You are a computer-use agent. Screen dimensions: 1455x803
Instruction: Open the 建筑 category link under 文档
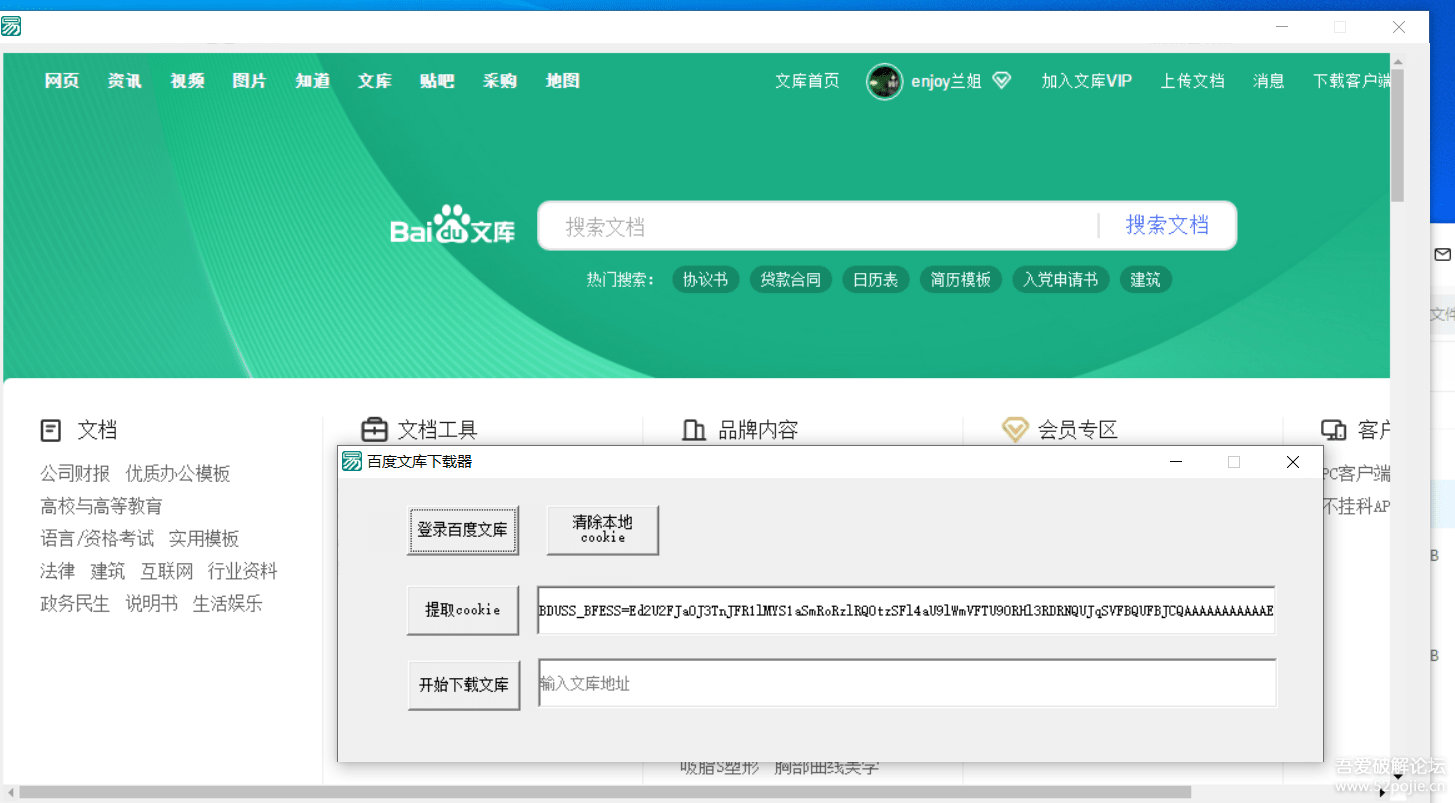tap(108, 571)
